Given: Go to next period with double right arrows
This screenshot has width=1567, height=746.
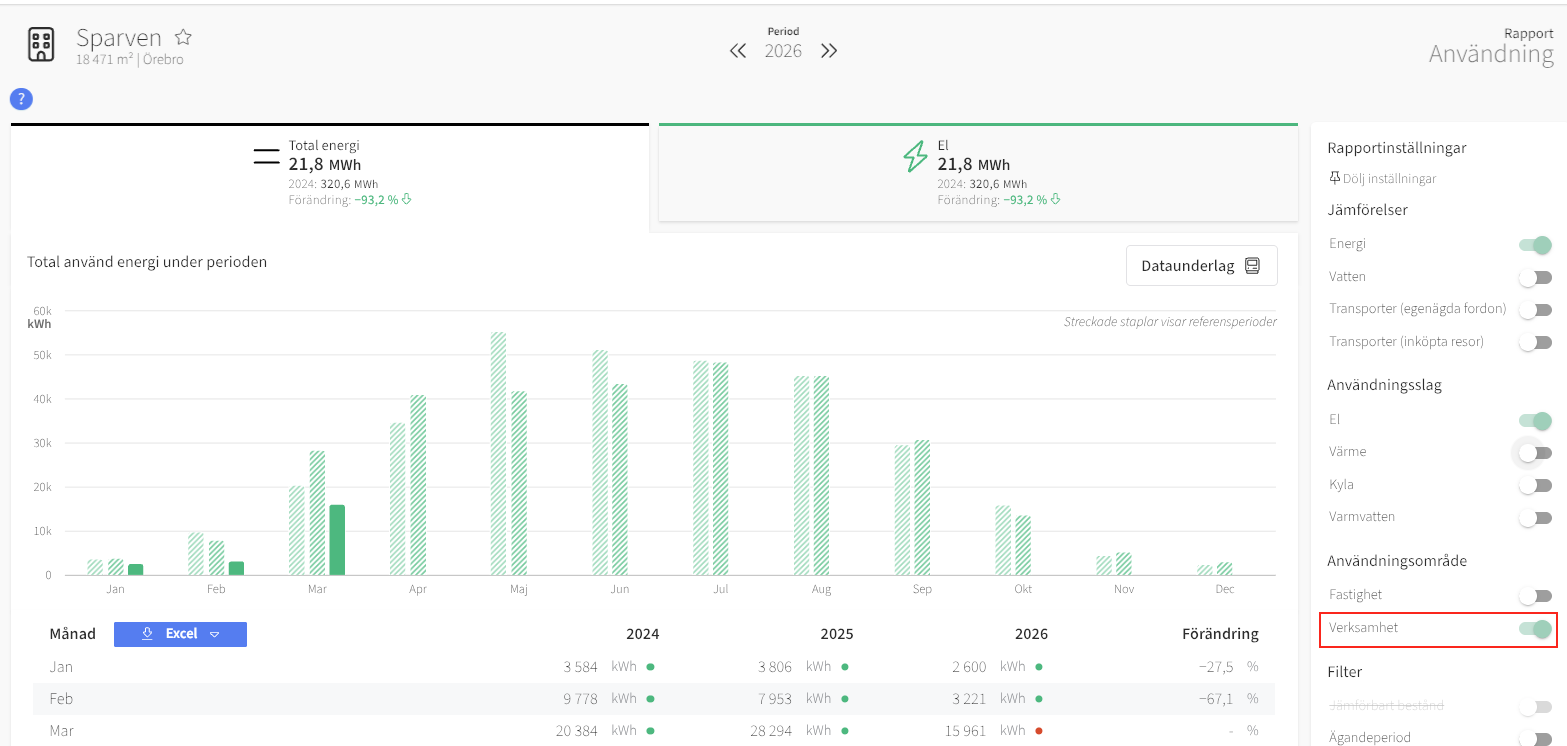Looking at the screenshot, I should point(829,51).
